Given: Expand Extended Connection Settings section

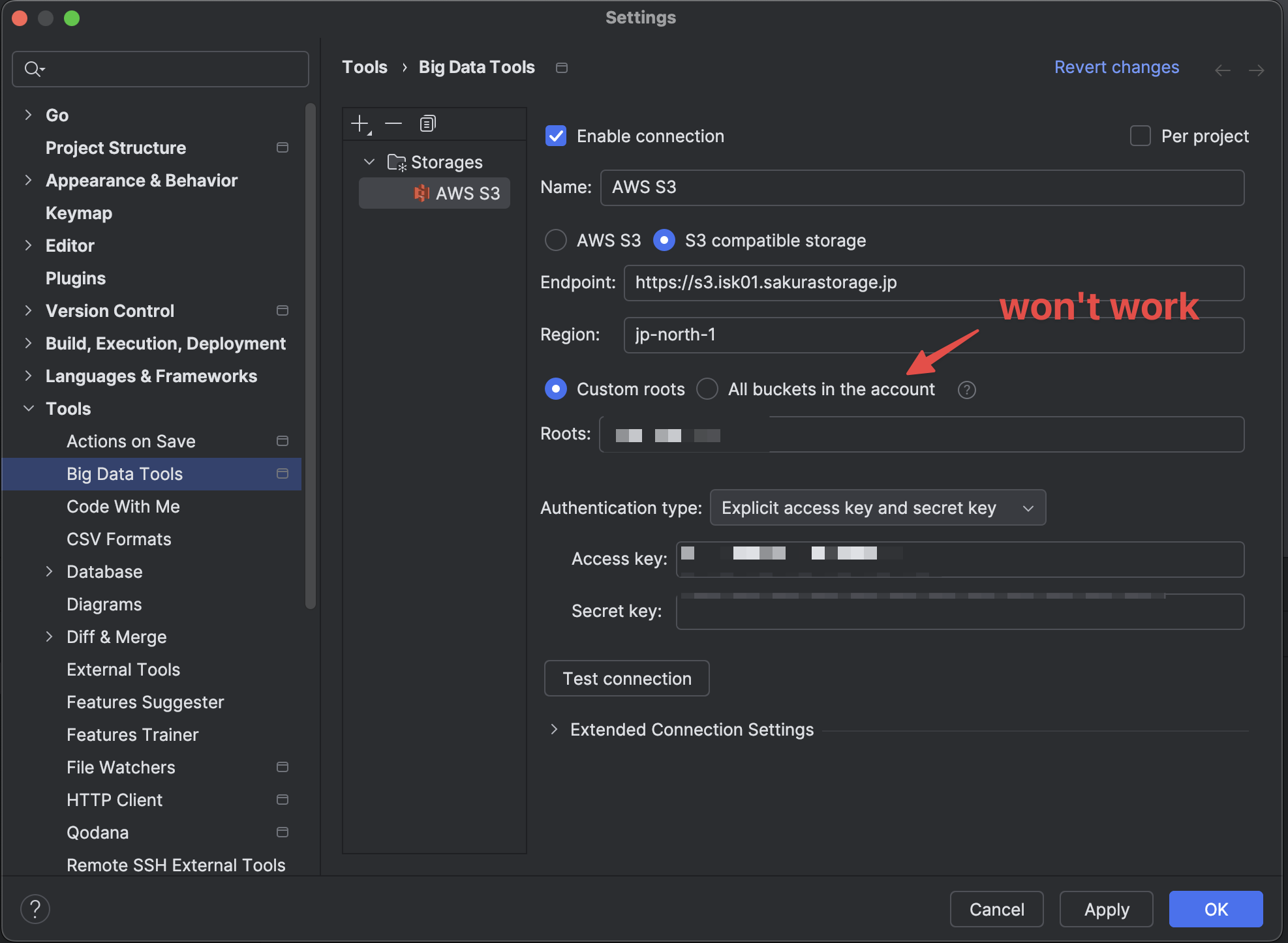Looking at the screenshot, I should coord(554,729).
